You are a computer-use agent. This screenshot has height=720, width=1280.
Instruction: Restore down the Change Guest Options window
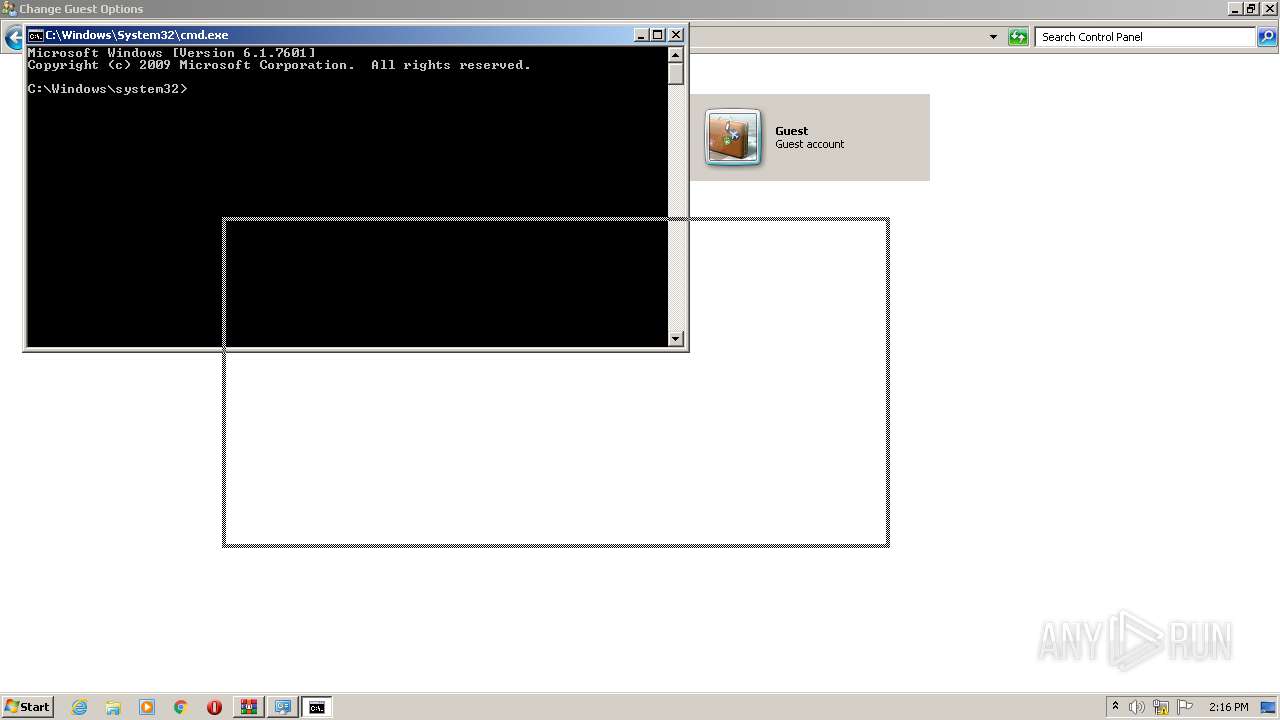coord(1251,9)
